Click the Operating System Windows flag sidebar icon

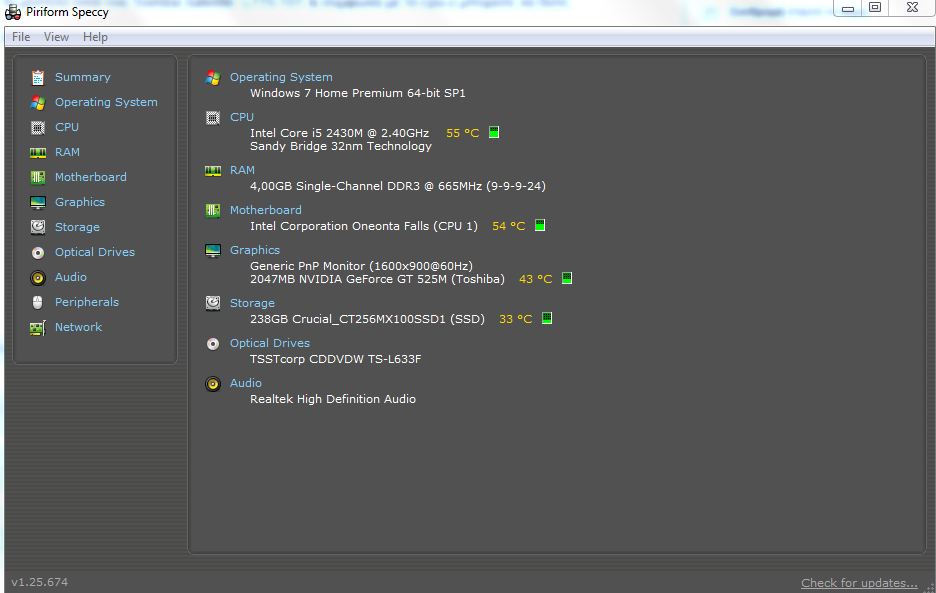coord(38,103)
